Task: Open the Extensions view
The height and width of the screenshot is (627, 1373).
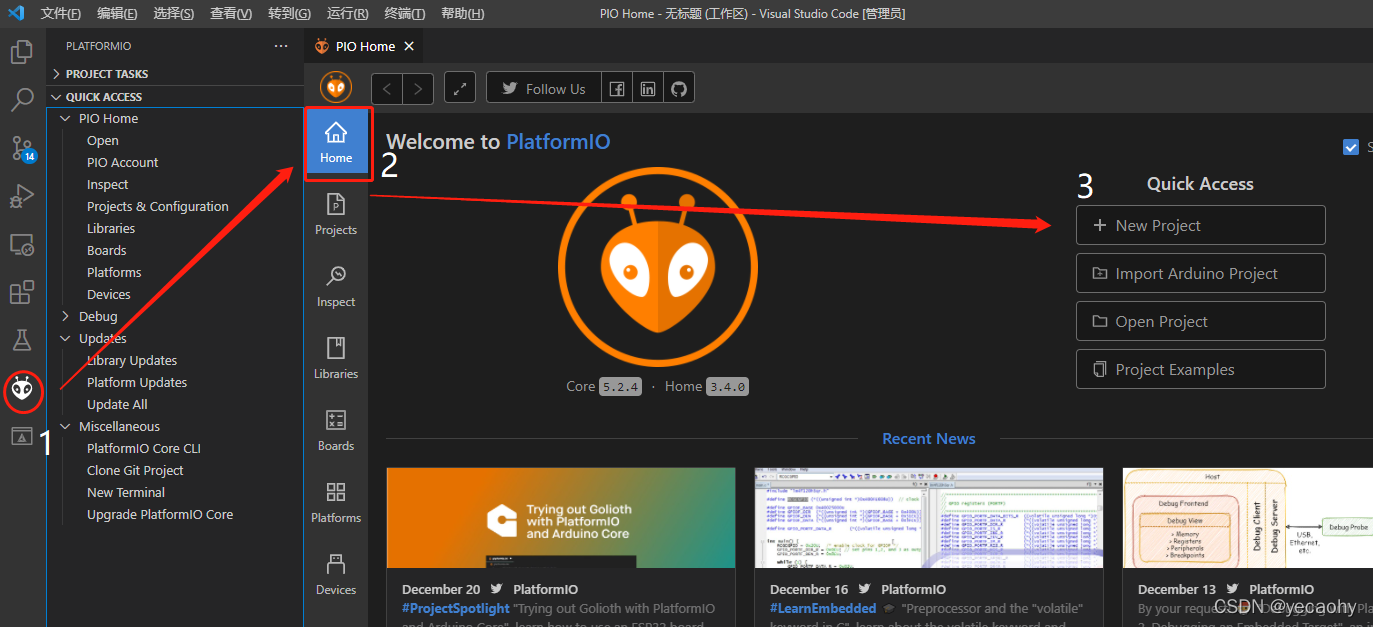Action: [x=22, y=292]
